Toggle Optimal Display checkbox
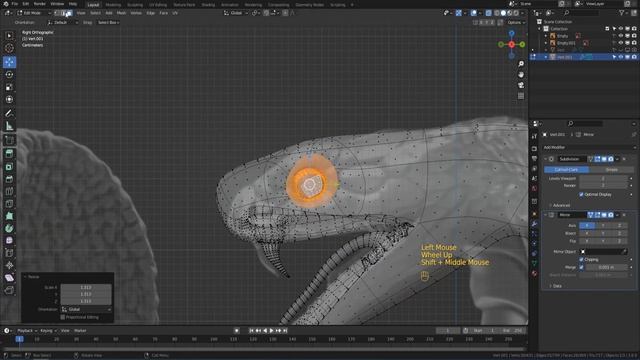The image size is (640, 360). pos(581,195)
